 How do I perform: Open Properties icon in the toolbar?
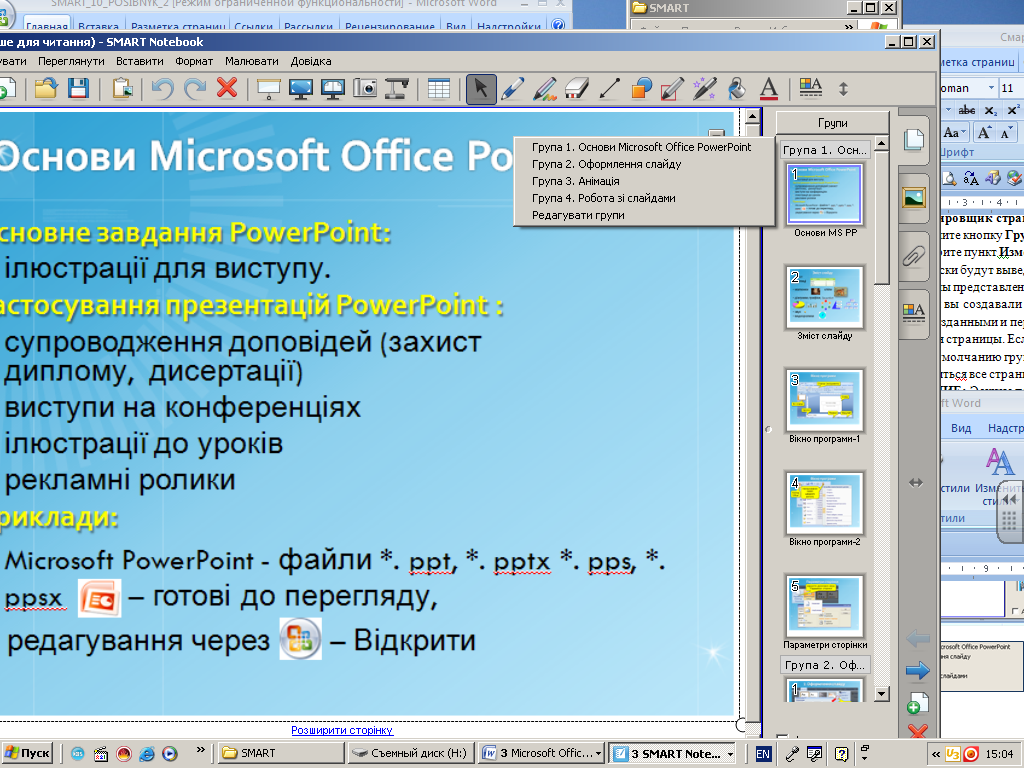click(810, 87)
